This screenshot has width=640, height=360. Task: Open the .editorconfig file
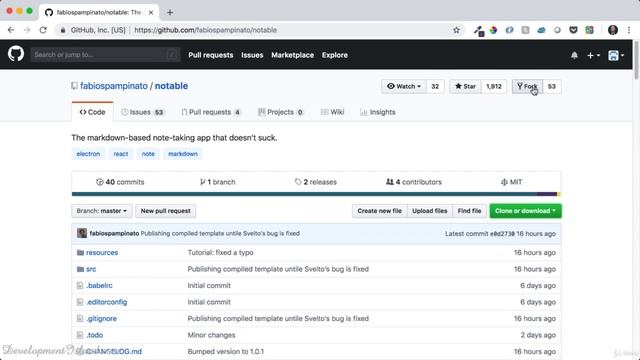tap(107, 302)
